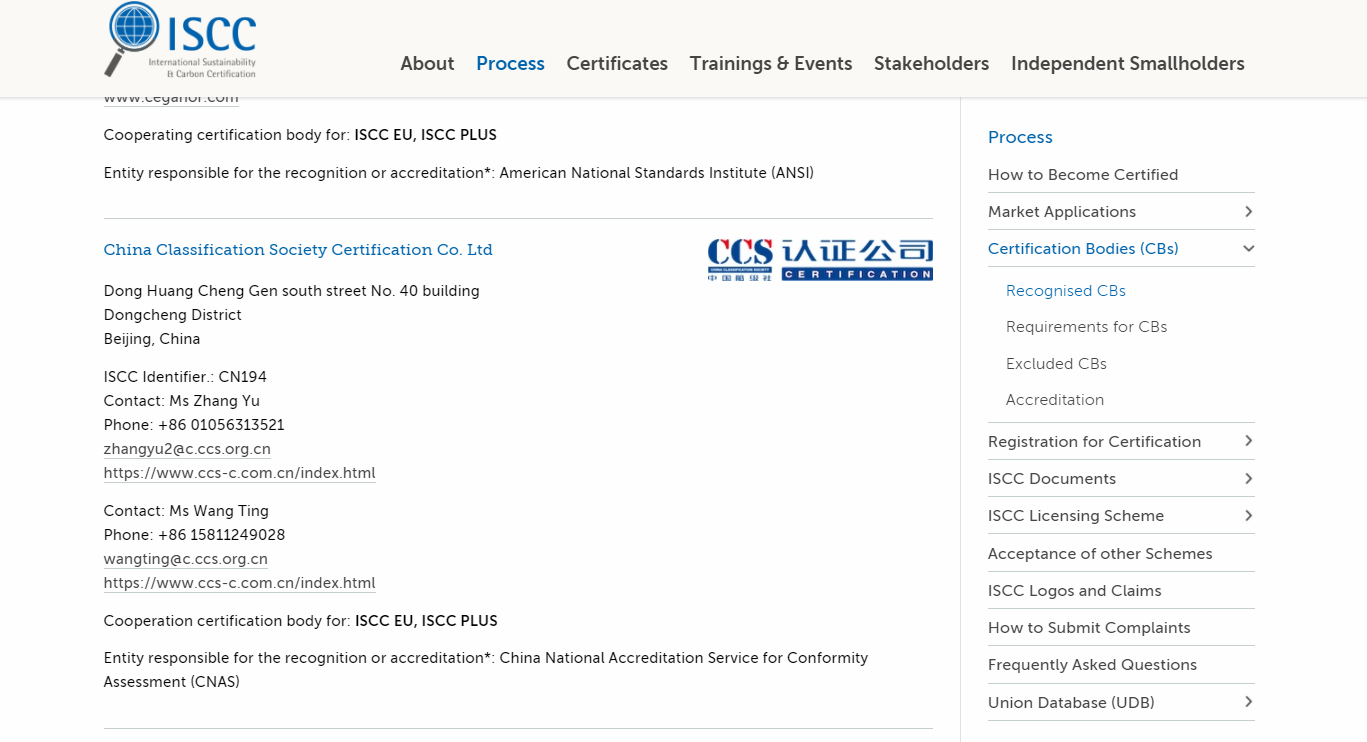This screenshot has height=742, width=1367.
Task: Expand the Union Database (UDB) arrow
Action: tap(1248, 703)
